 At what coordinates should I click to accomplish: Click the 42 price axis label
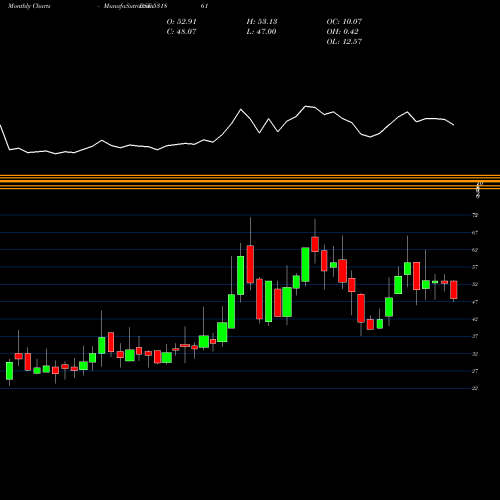(475, 319)
